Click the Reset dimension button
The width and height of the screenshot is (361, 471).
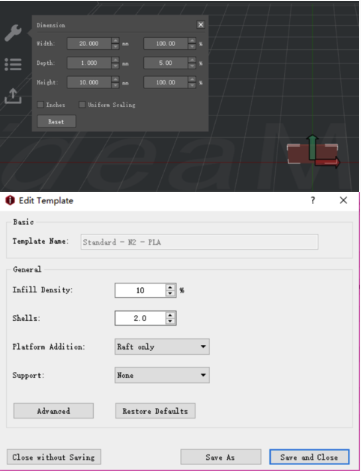click(x=56, y=122)
